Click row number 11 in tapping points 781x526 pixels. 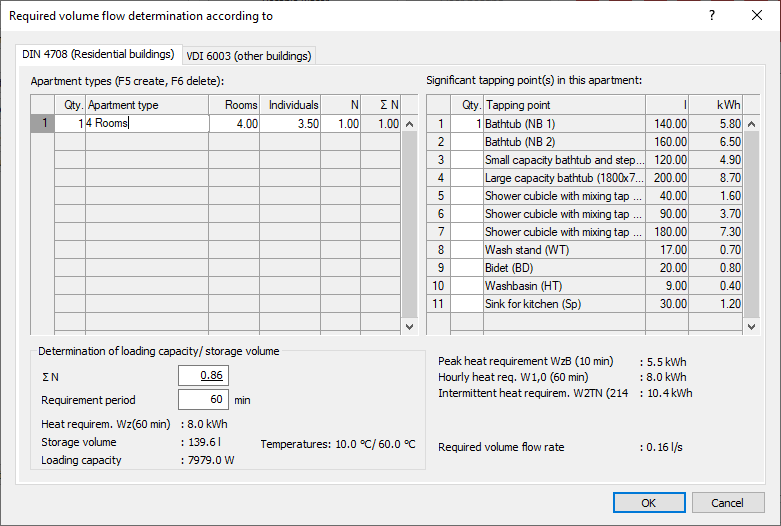[x=438, y=303]
